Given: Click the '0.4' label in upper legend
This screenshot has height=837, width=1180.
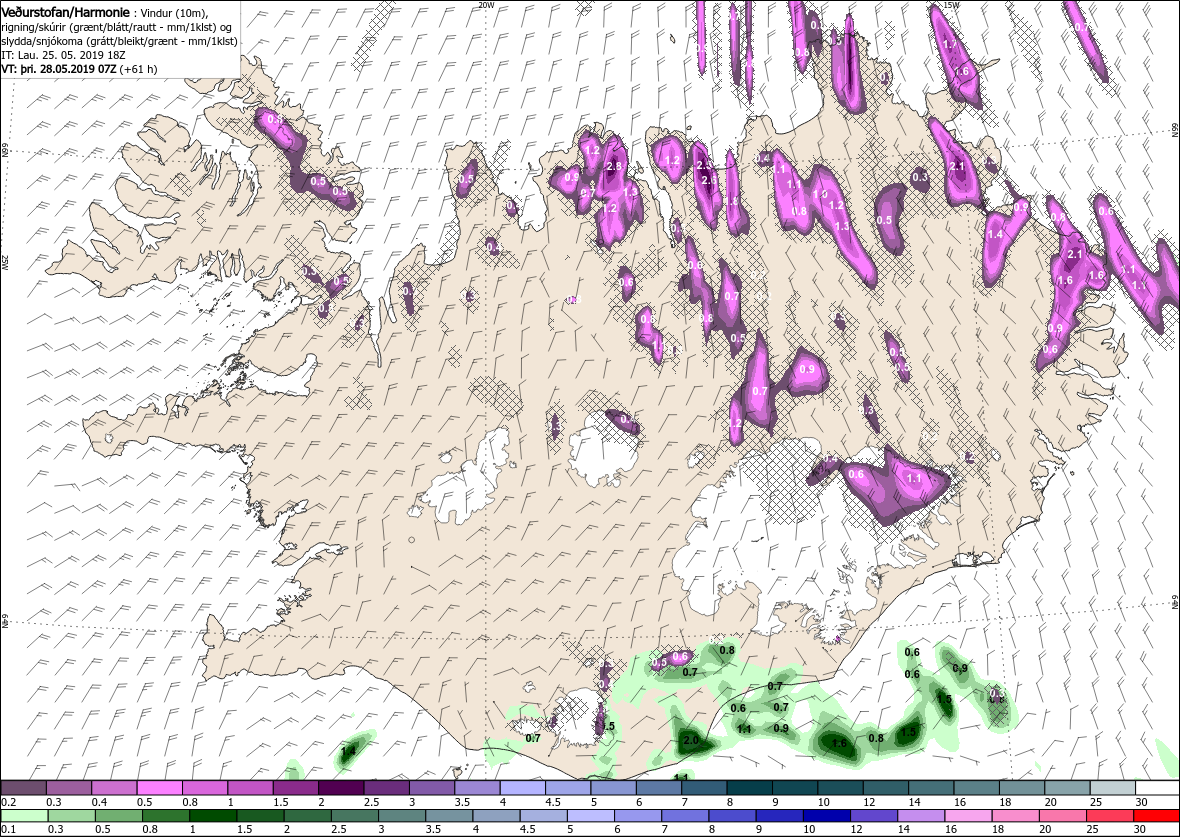Looking at the screenshot, I should [99, 802].
